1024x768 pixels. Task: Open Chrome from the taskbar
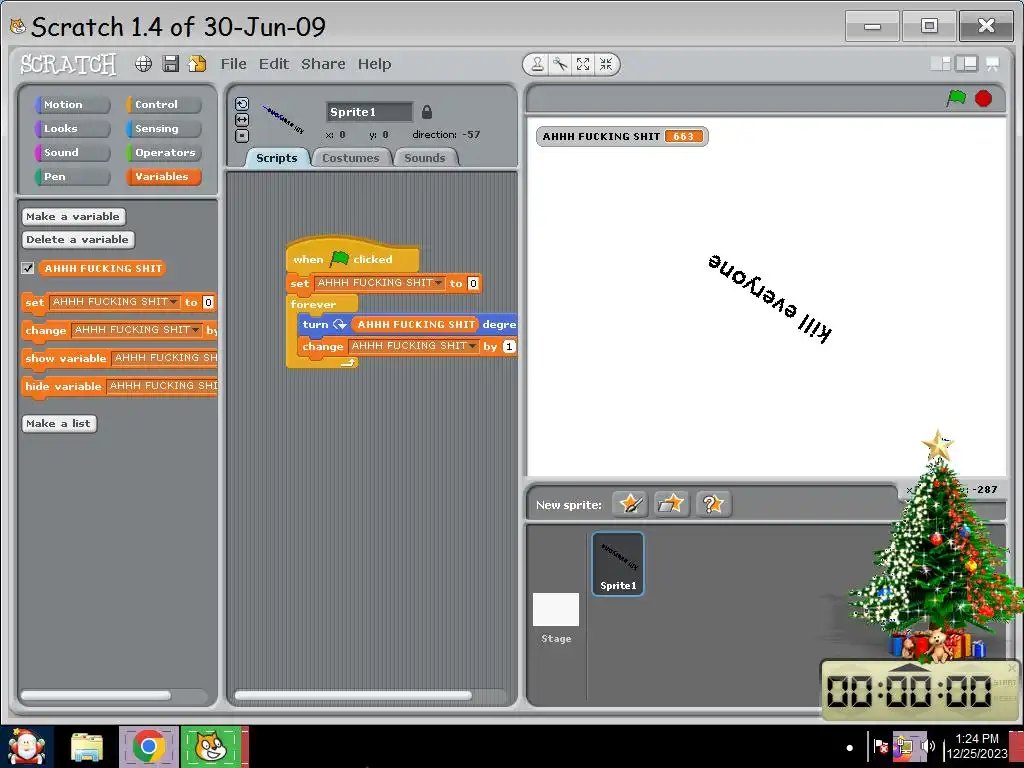(149, 747)
